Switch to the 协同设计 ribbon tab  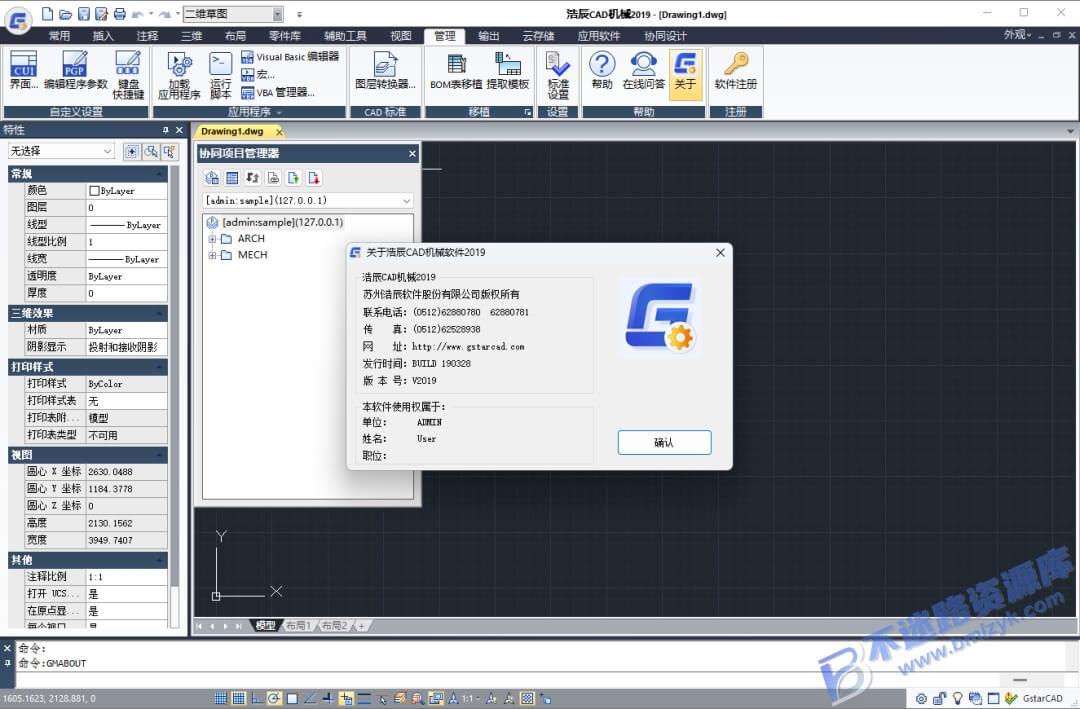(665, 35)
